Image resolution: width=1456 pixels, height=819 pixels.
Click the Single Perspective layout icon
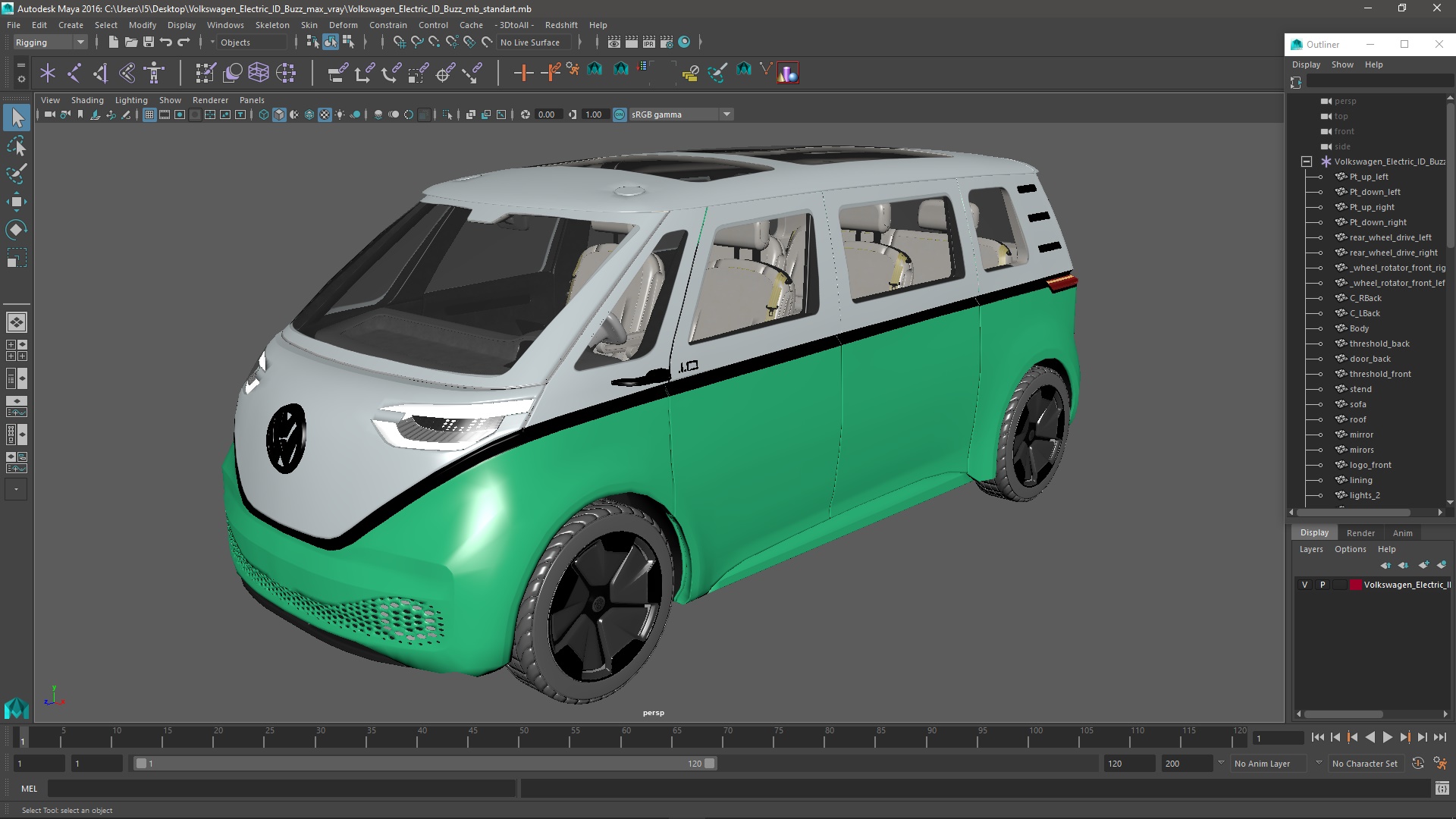pos(16,322)
